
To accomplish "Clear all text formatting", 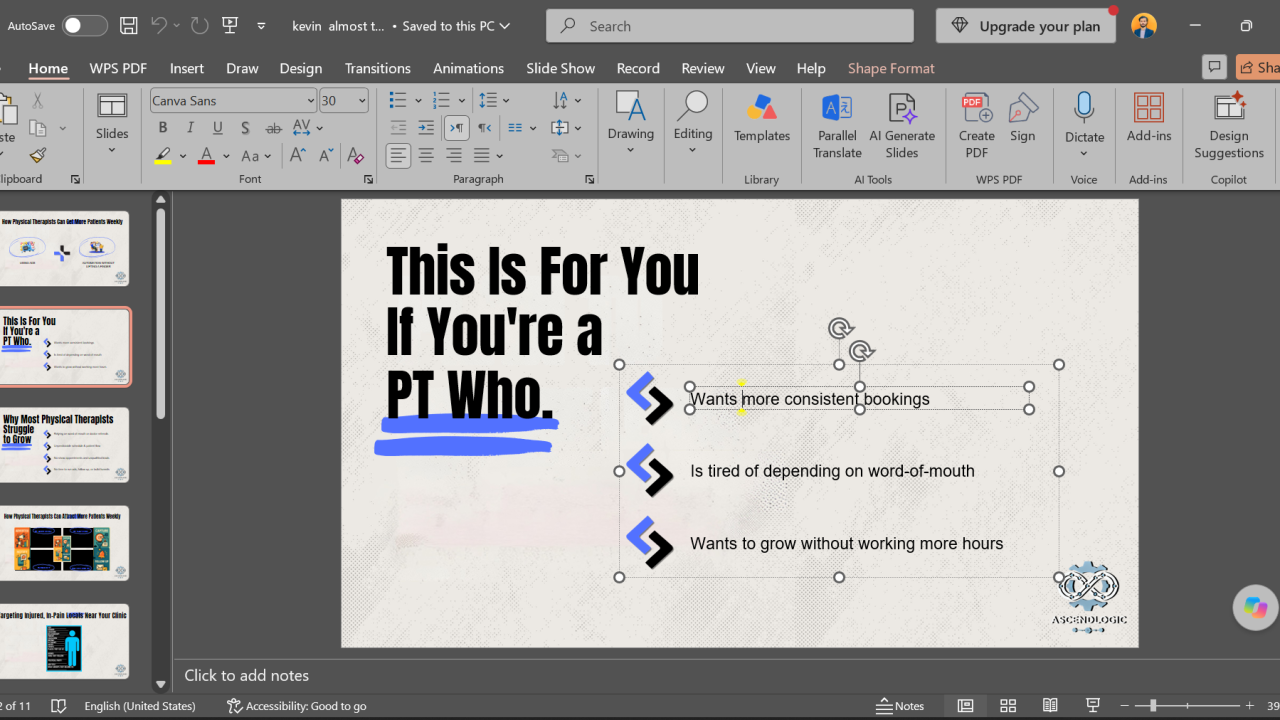I will pos(355,155).
